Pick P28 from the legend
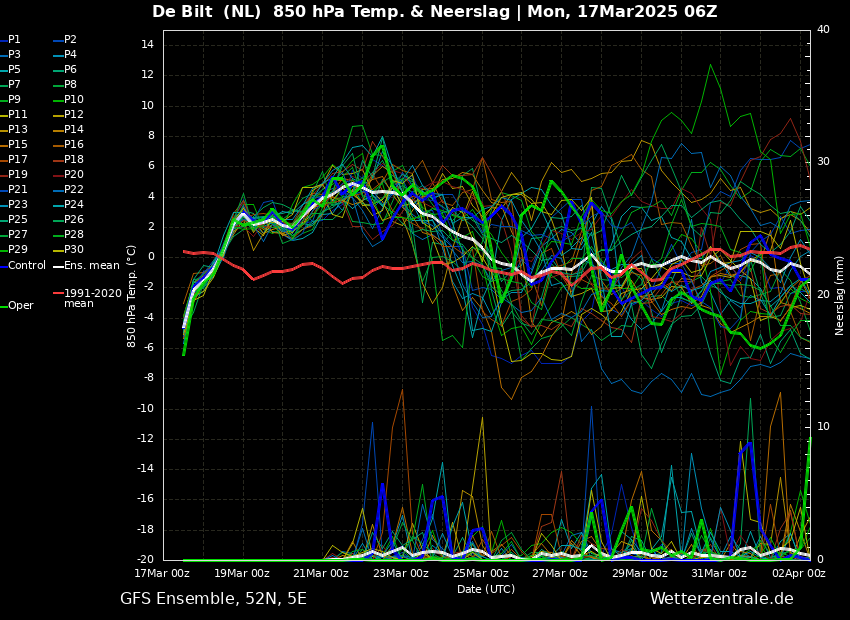 coord(68,234)
